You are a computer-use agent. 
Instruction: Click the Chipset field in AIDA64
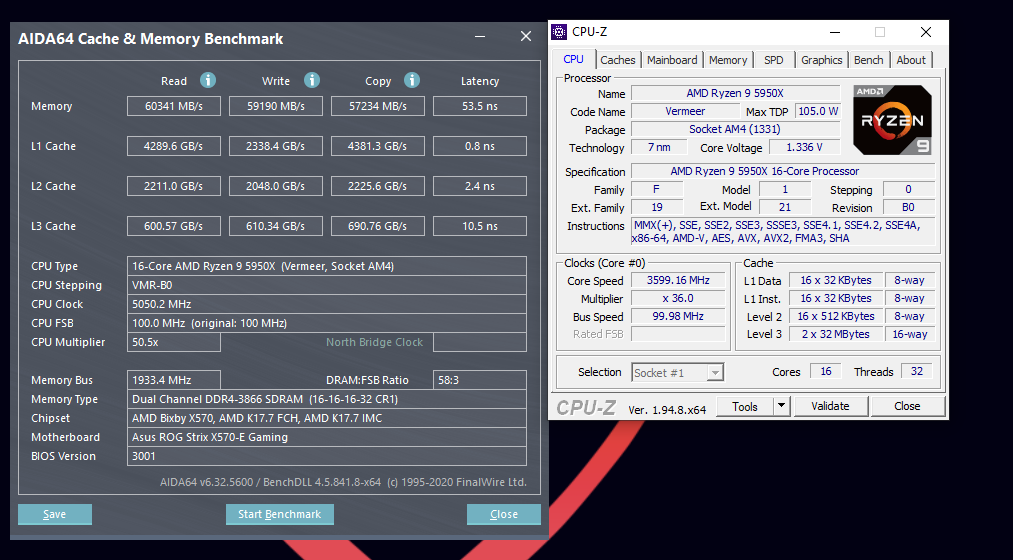[327, 418]
